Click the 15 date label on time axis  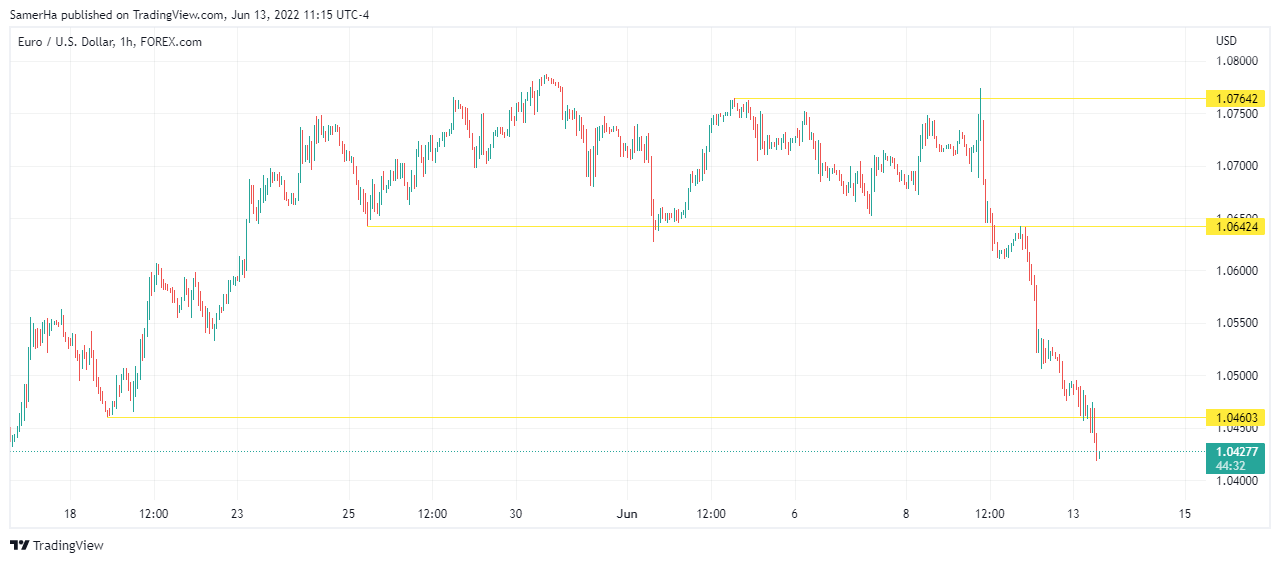tap(1184, 514)
